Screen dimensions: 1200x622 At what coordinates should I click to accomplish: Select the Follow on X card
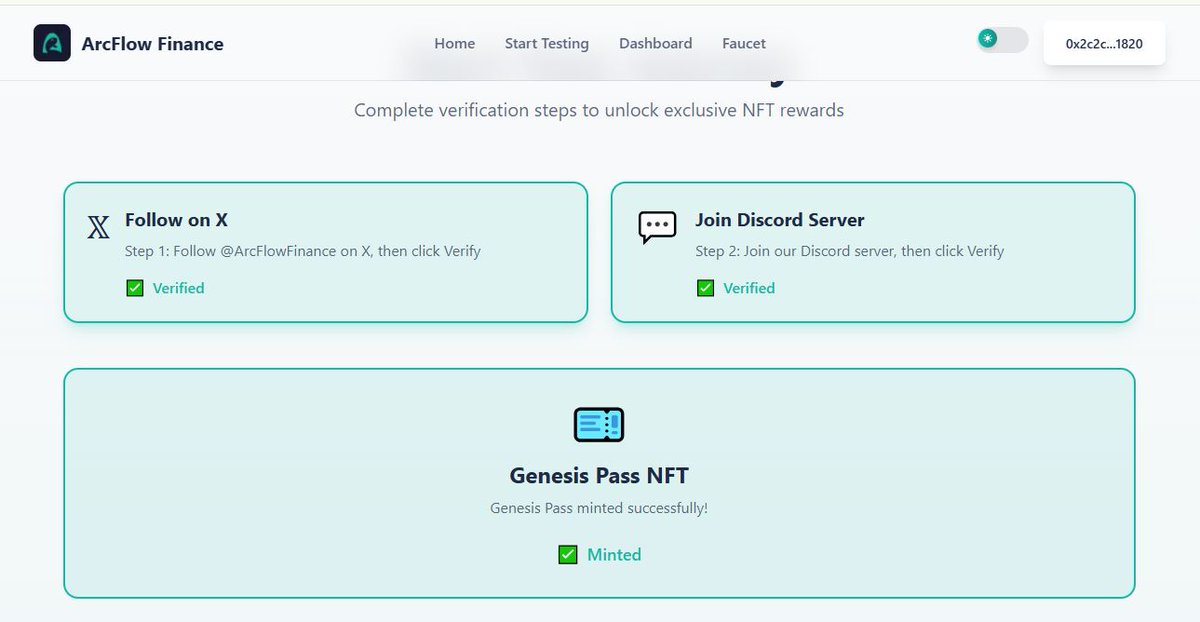click(325, 251)
